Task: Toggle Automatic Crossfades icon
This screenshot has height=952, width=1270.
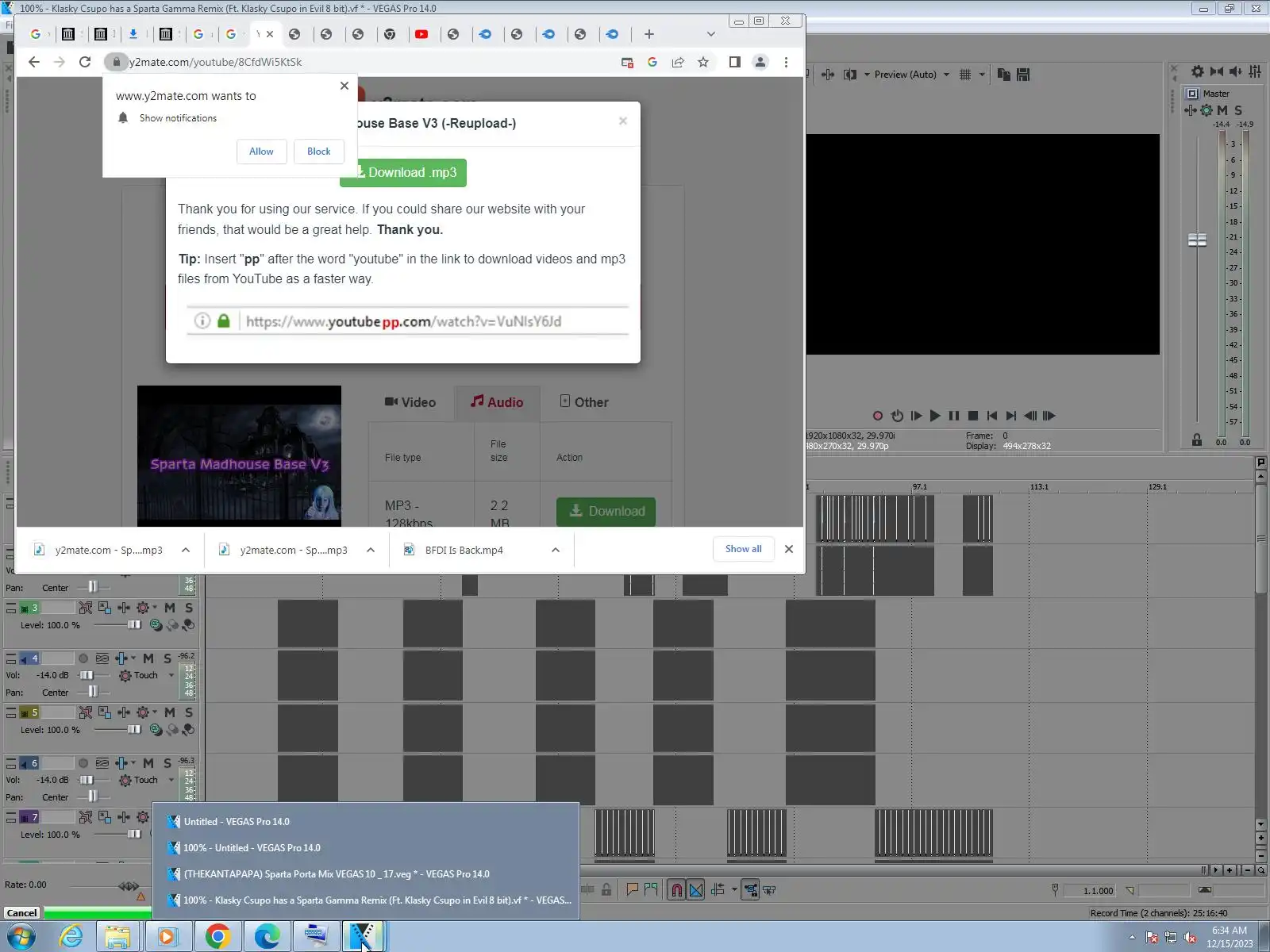Action: click(x=695, y=890)
